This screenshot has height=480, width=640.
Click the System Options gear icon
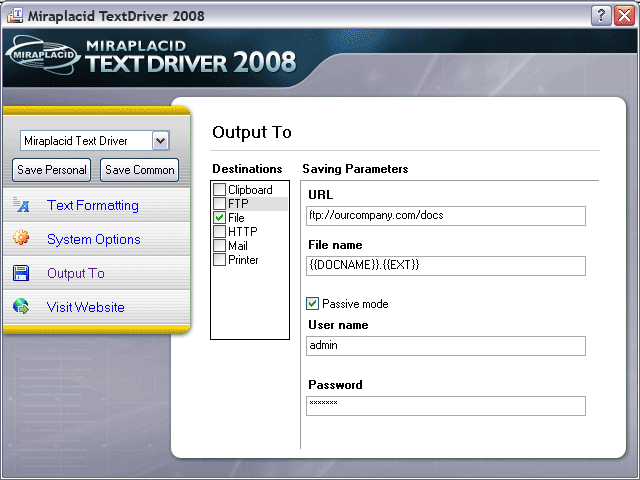point(21,237)
